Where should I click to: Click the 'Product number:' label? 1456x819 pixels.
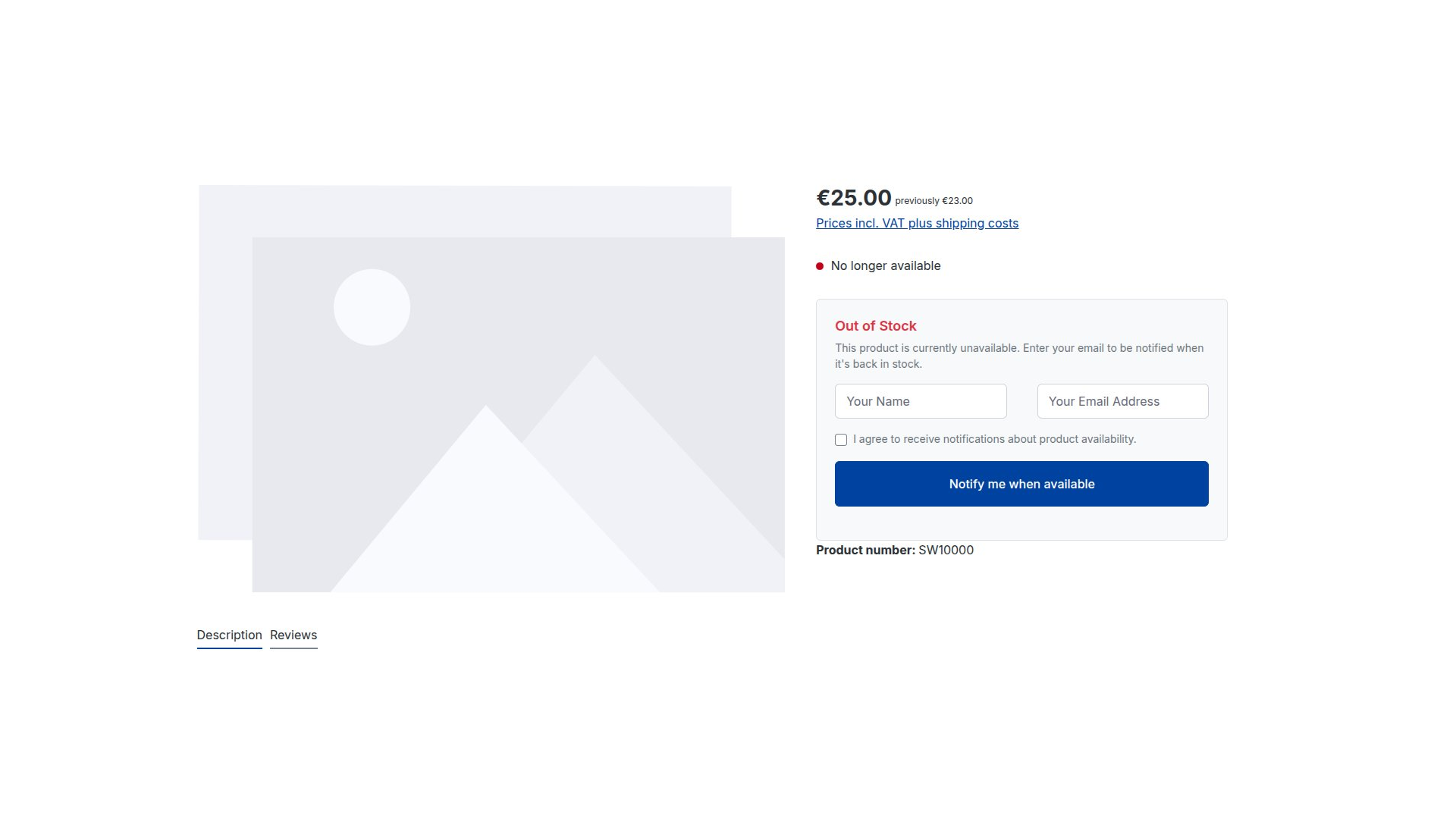pyautogui.click(x=865, y=551)
